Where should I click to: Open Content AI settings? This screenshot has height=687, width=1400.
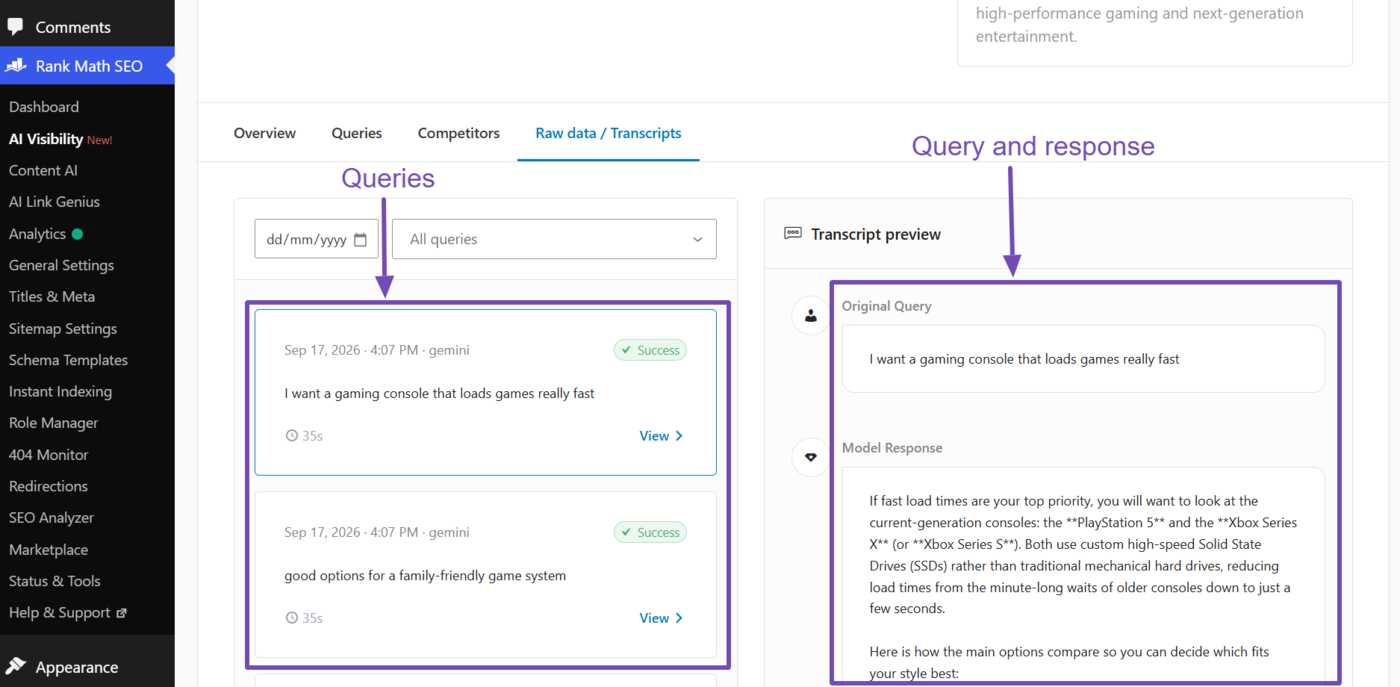tap(43, 170)
